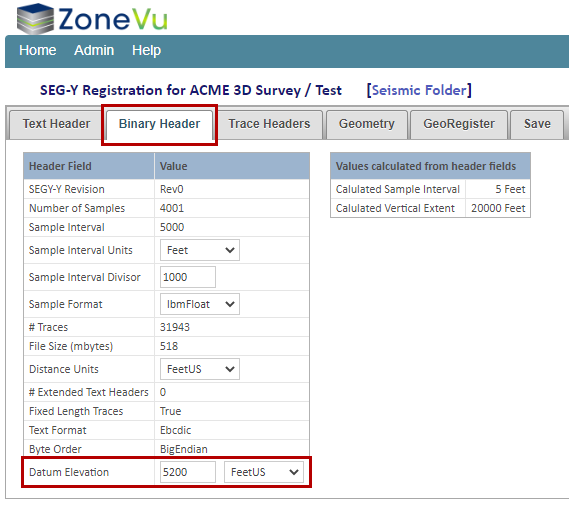Image resolution: width=569 pixels, height=505 pixels.
Task: Open the Home menu
Action: tap(37, 50)
